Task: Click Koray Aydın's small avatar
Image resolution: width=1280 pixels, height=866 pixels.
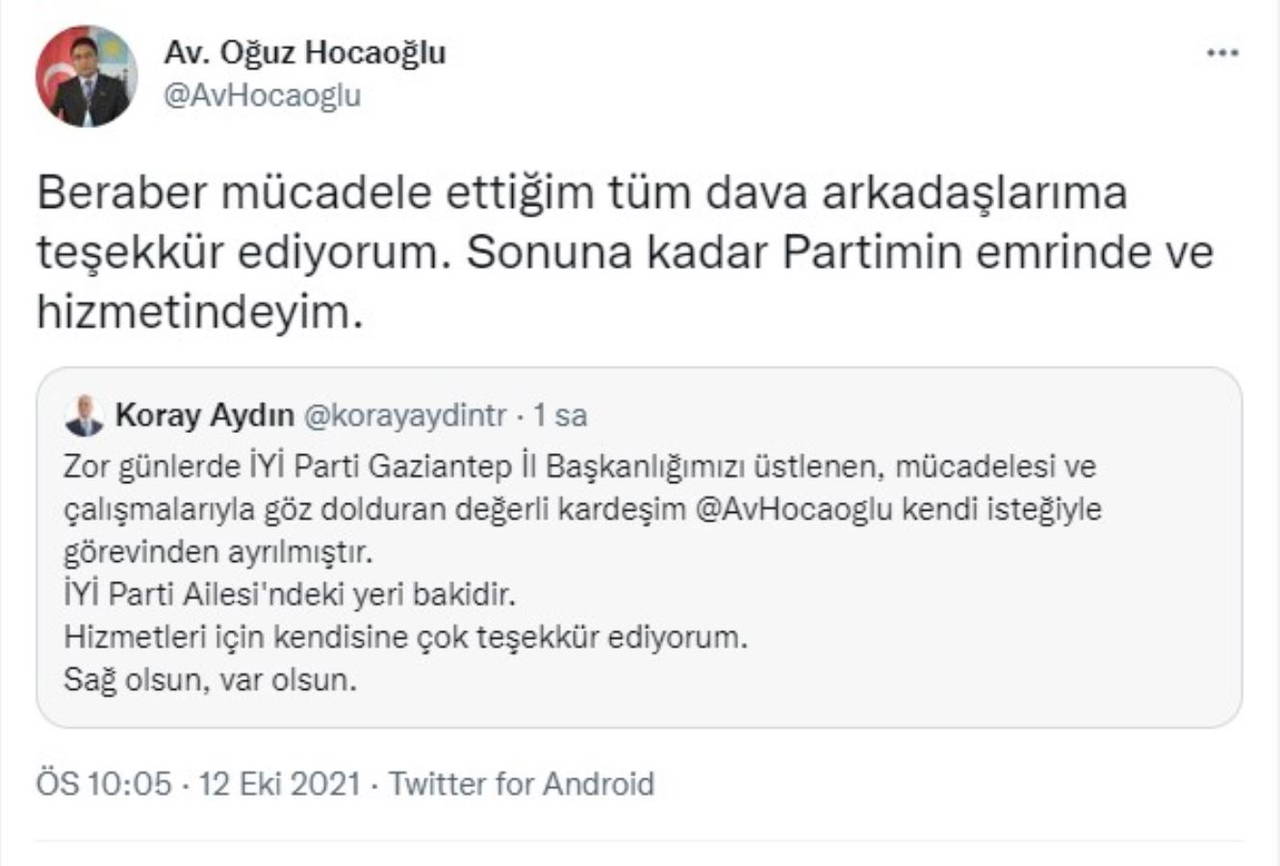Action: coord(84,416)
